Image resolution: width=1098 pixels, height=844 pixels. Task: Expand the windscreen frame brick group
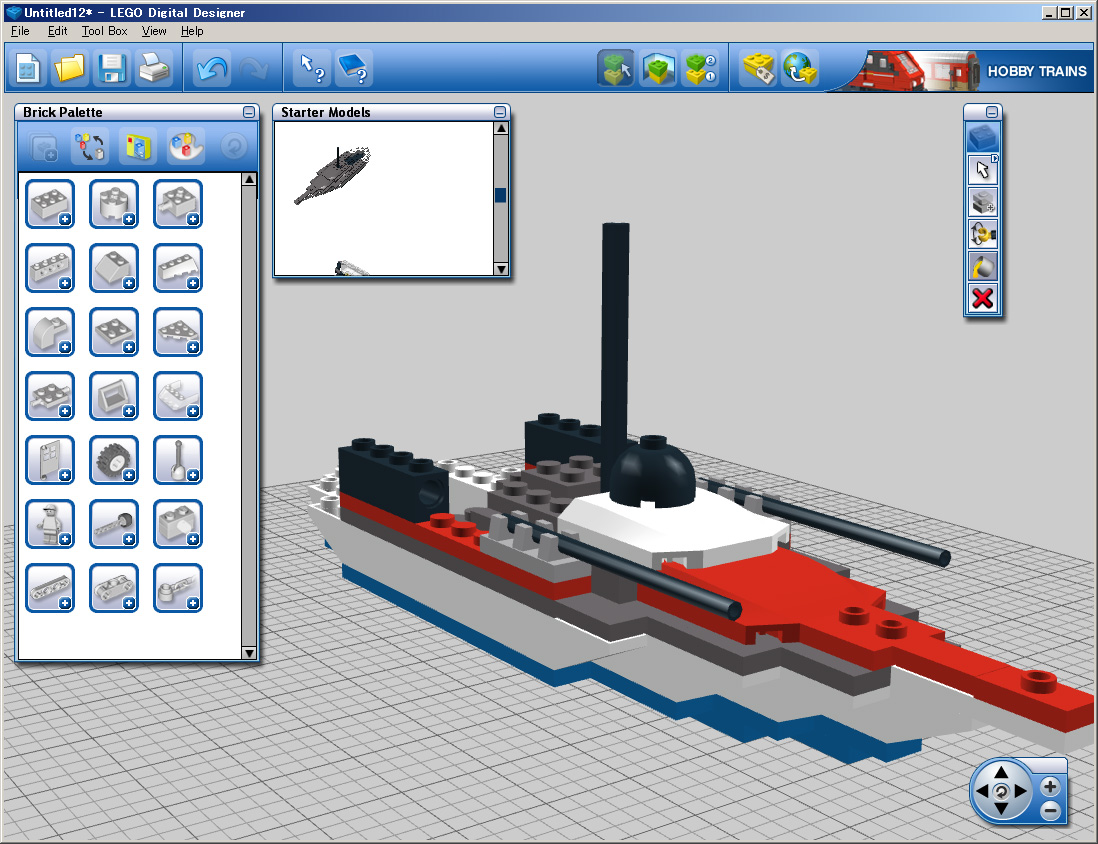tap(114, 396)
